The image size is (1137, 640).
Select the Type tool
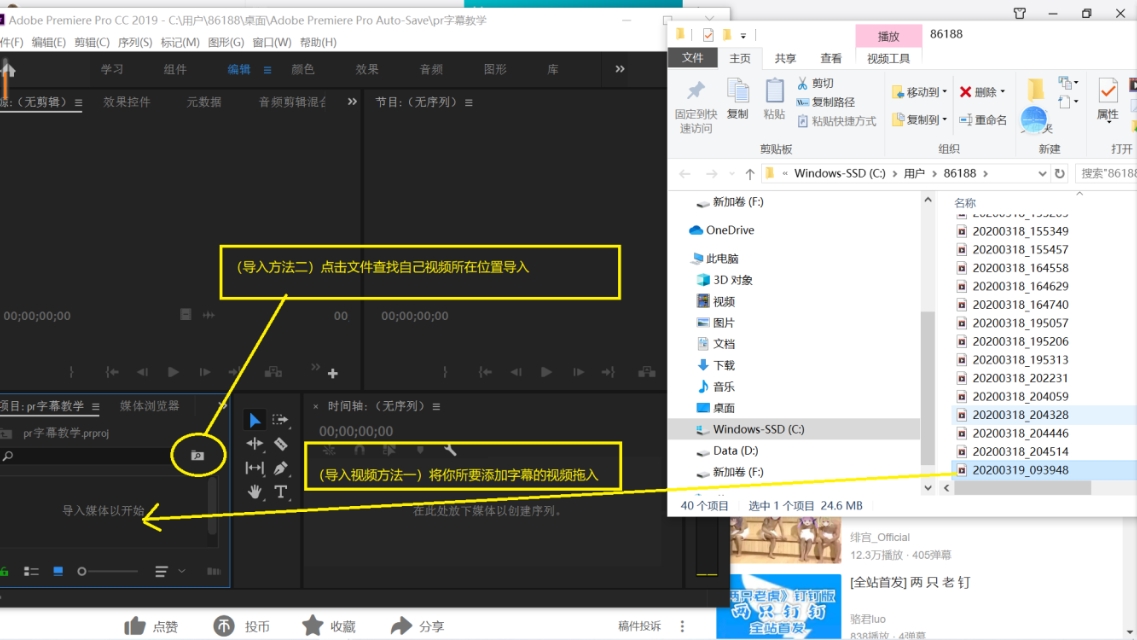[x=281, y=492]
